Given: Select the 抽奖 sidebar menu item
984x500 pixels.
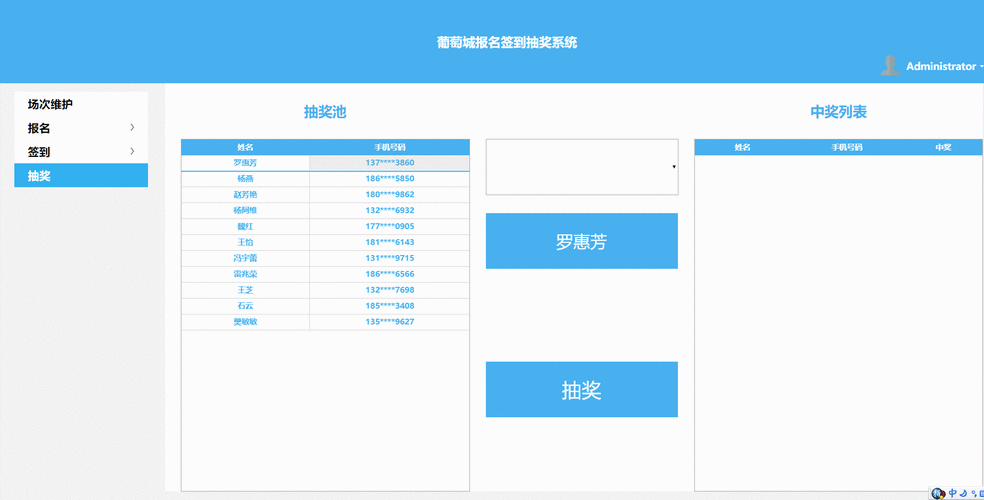Looking at the screenshot, I should (80, 176).
